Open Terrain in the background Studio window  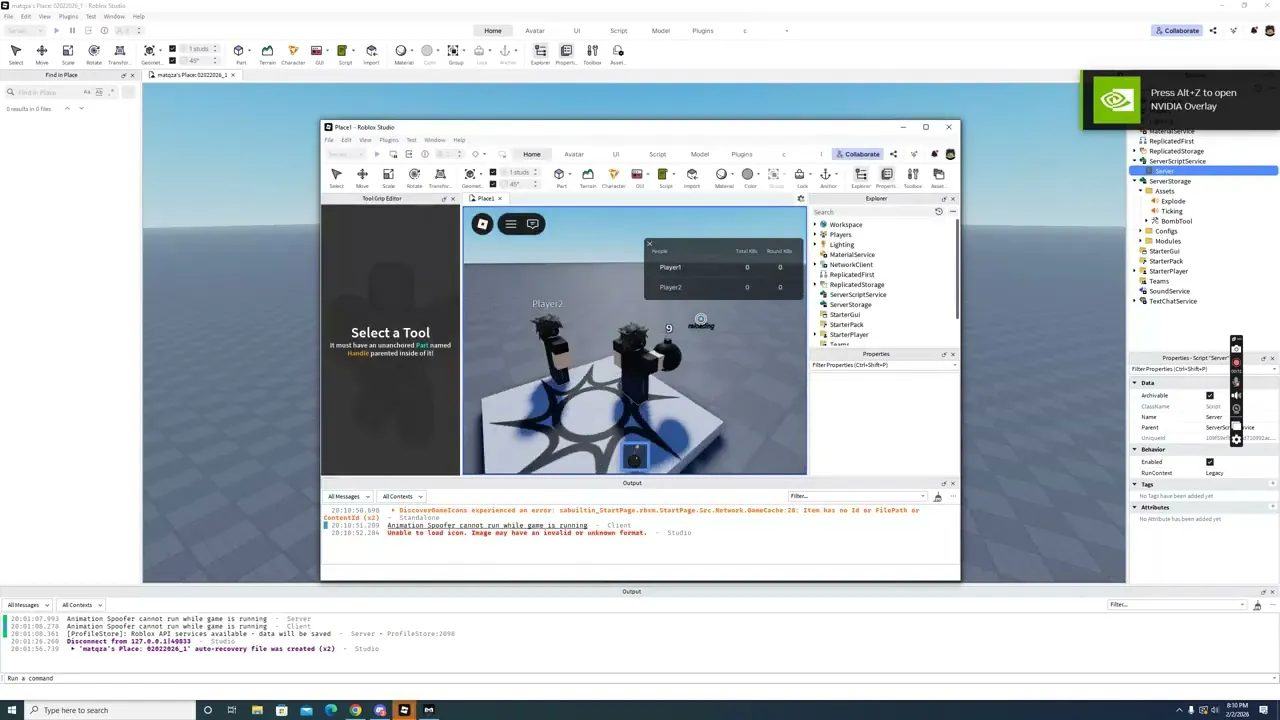(267, 54)
